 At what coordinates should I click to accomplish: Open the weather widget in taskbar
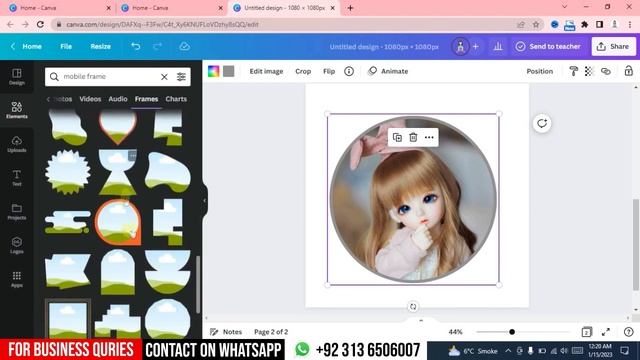pyautogui.click(x=473, y=351)
